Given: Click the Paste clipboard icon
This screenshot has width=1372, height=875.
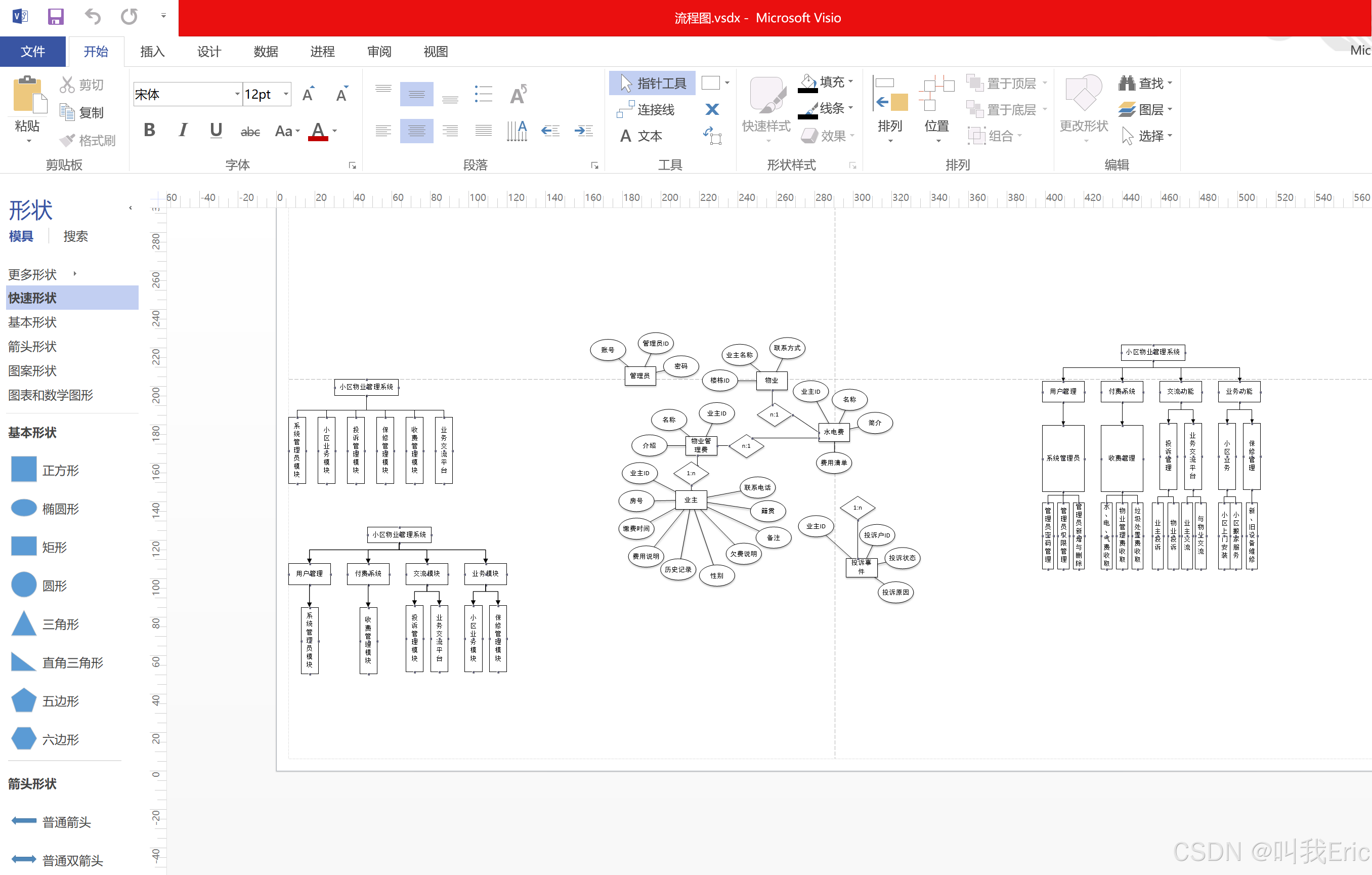Looking at the screenshot, I should coord(27,95).
